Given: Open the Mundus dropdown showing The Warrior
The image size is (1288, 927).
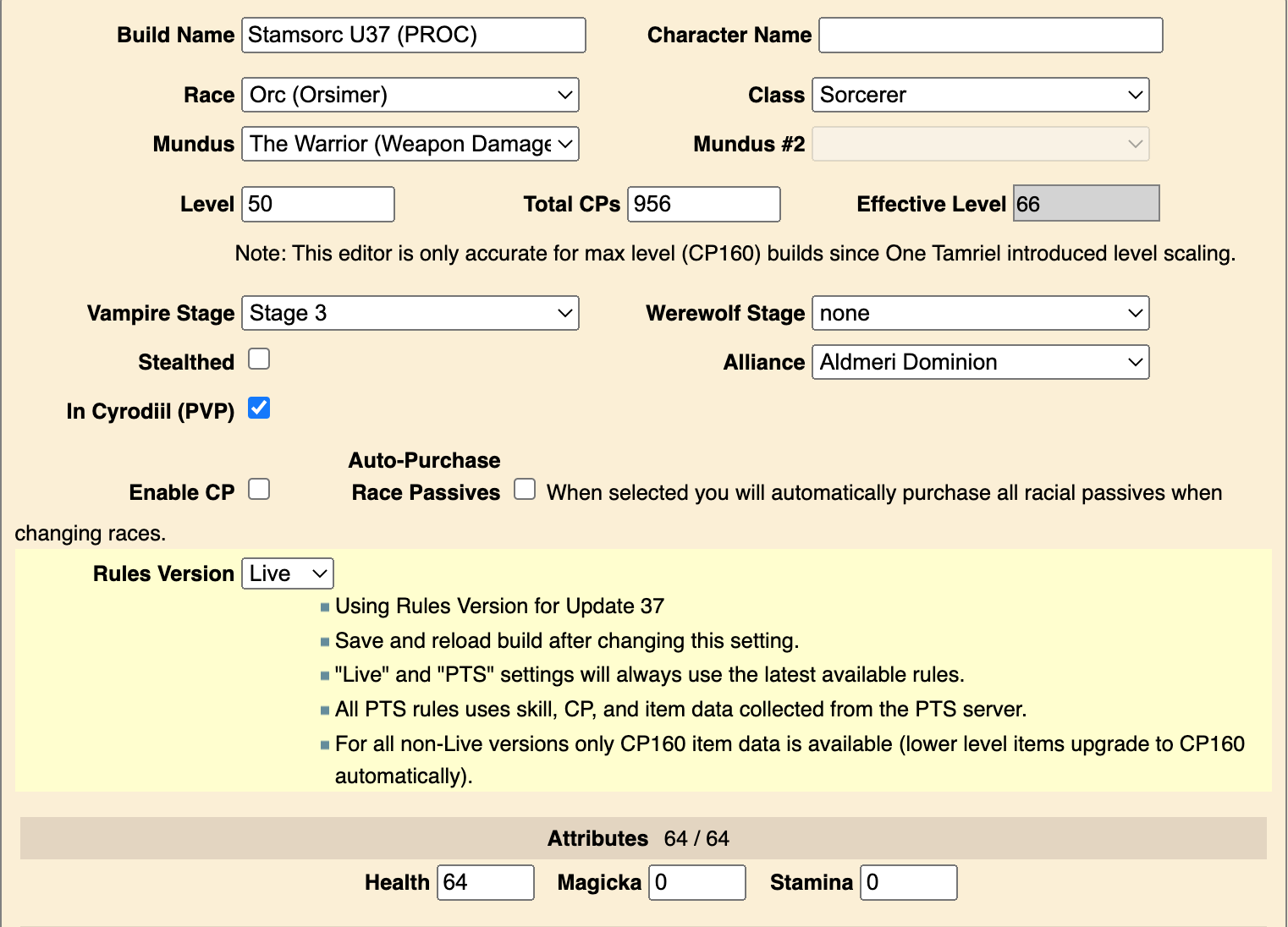Looking at the screenshot, I should (410, 144).
